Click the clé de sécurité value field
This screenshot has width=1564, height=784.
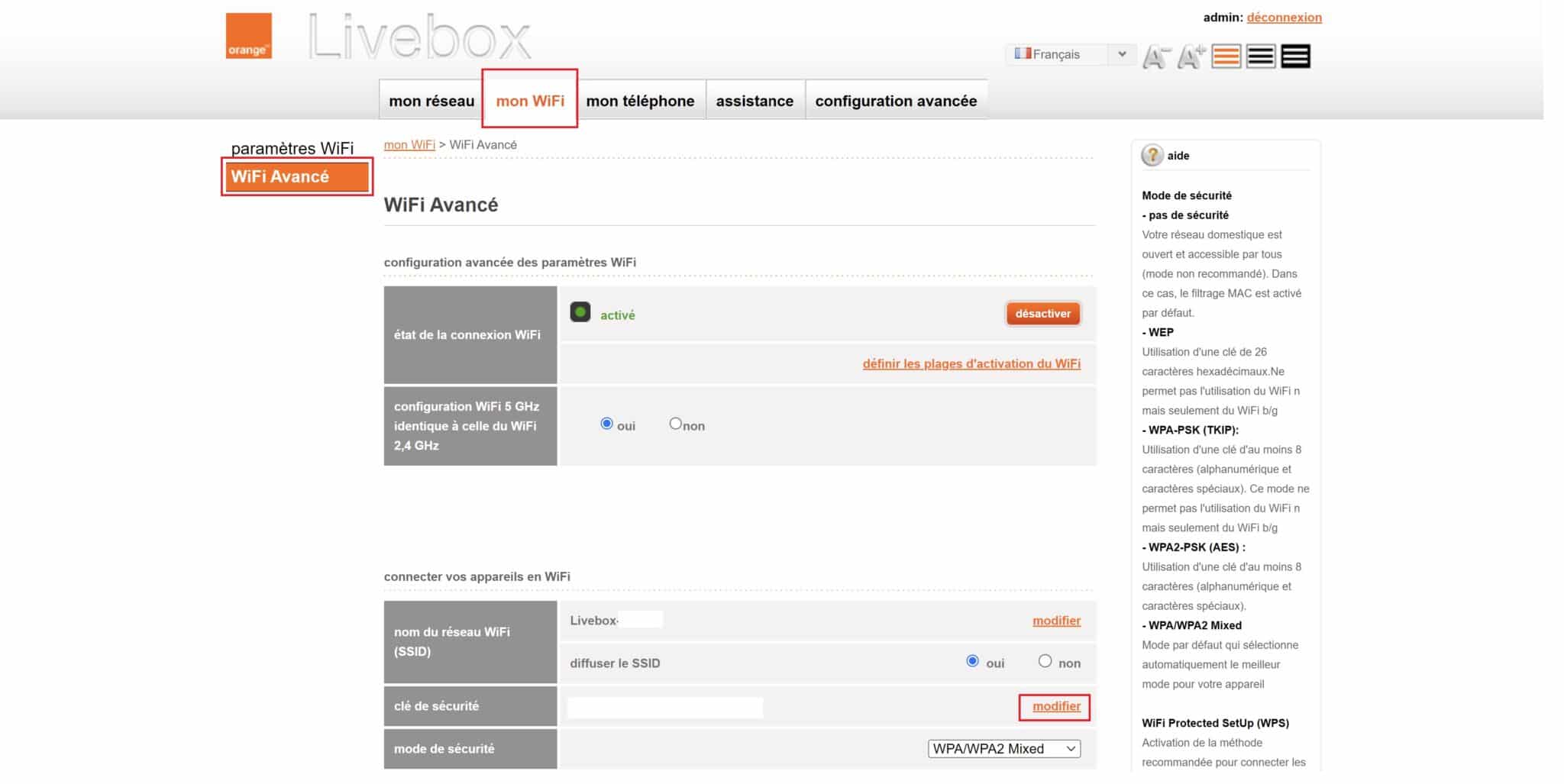(665, 707)
